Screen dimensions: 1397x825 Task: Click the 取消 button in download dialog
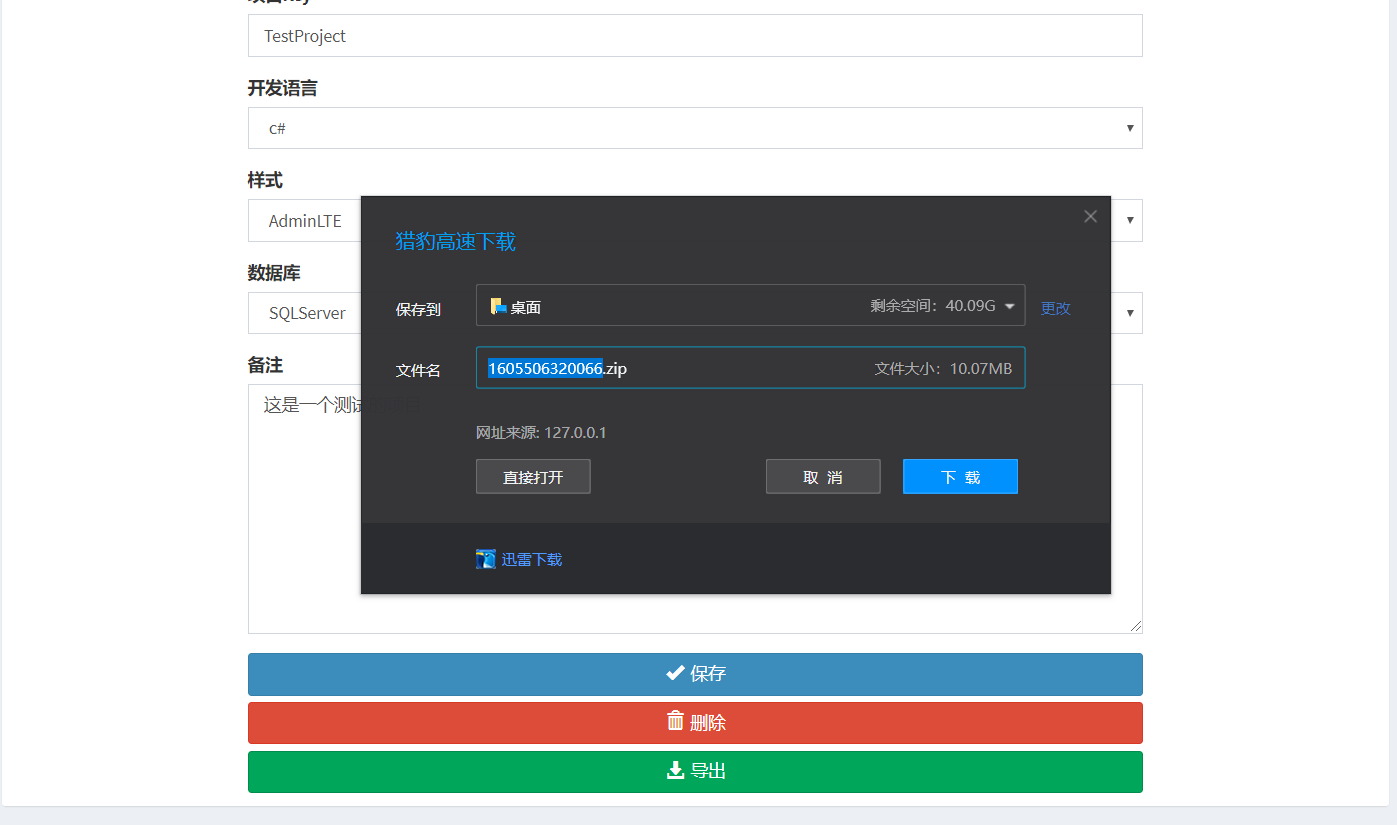coord(823,477)
